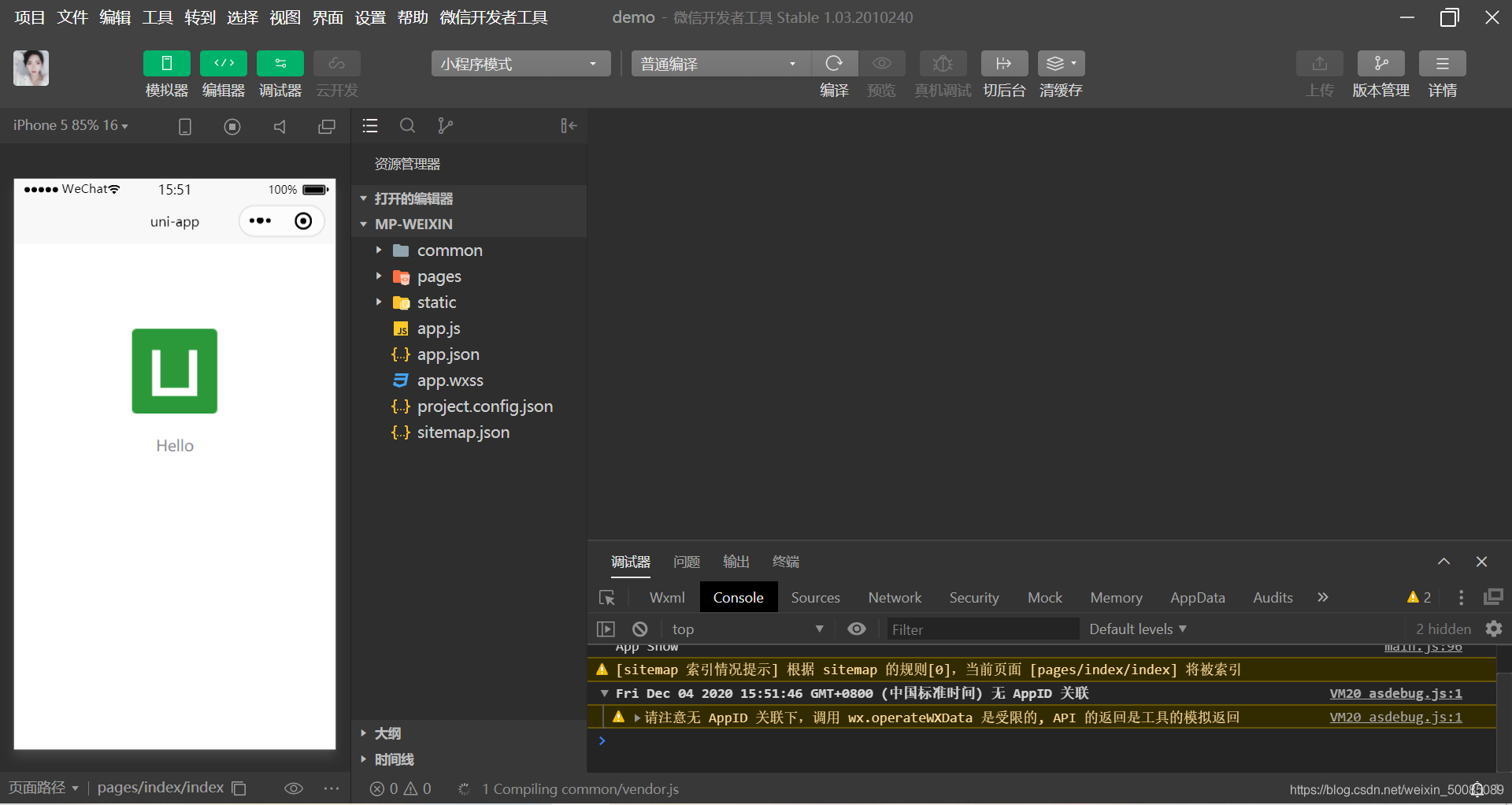This screenshot has height=805, width=1512.
Task: Switch to the Output tab in the debugger panel
Action: (736, 562)
